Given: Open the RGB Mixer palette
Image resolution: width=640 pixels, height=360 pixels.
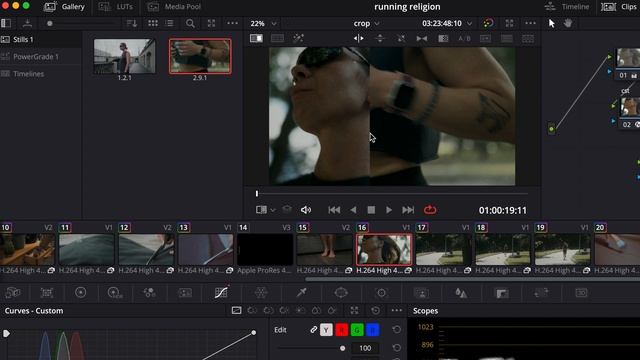Looking at the screenshot, I should 149,293.
